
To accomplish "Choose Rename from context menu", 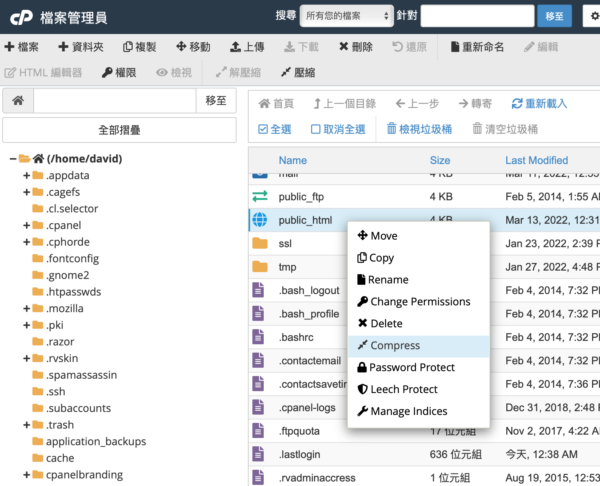I will [419, 280].
